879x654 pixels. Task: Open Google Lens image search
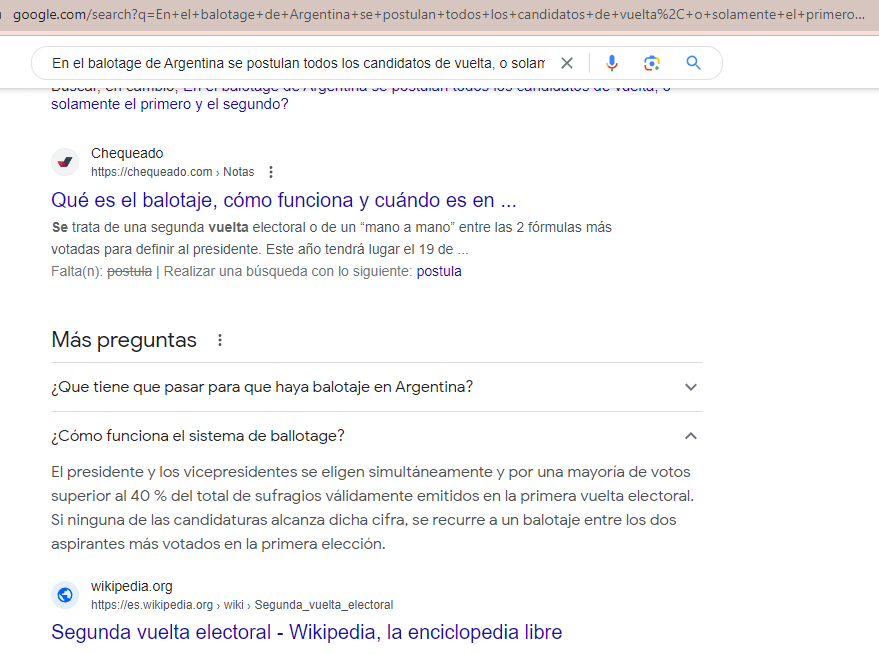pyautogui.click(x=652, y=63)
